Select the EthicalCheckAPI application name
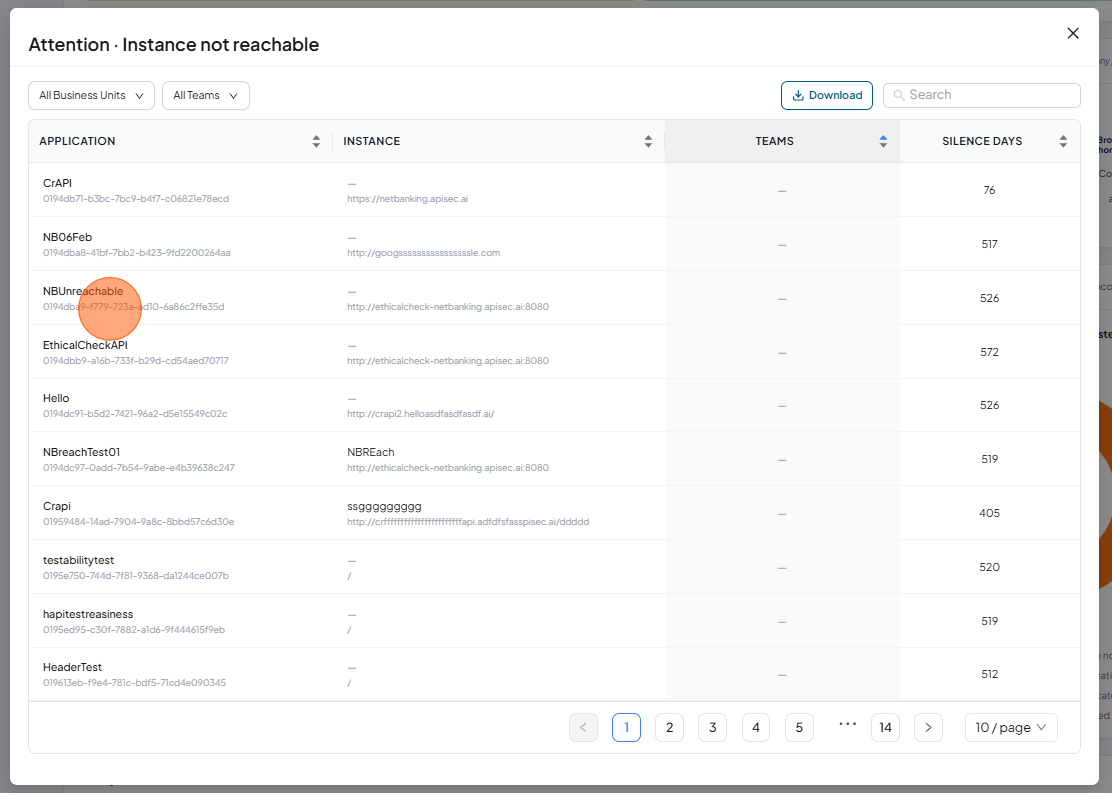 click(85, 345)
